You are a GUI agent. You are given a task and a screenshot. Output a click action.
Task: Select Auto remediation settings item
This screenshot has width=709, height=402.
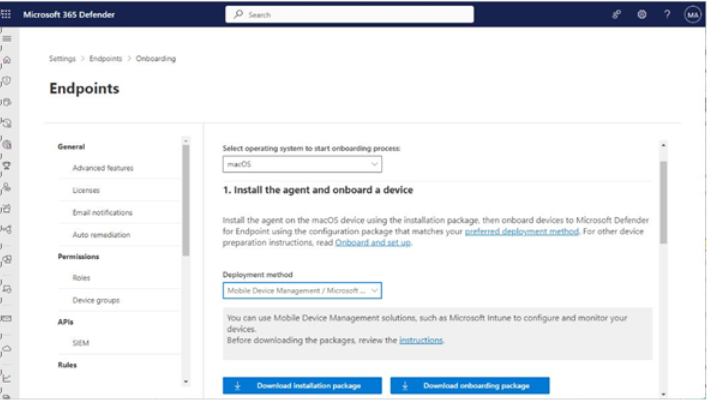(101, 235)
